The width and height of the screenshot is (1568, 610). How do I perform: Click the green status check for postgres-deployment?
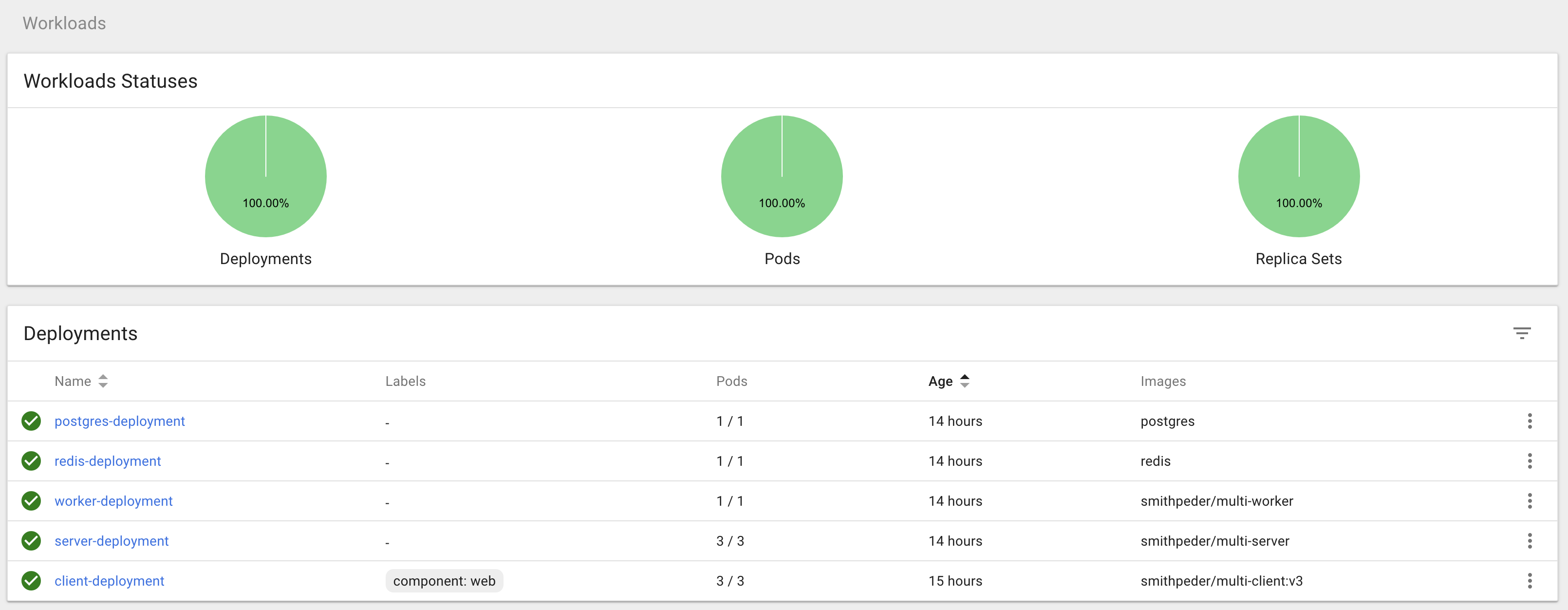(x=31, y=420)
